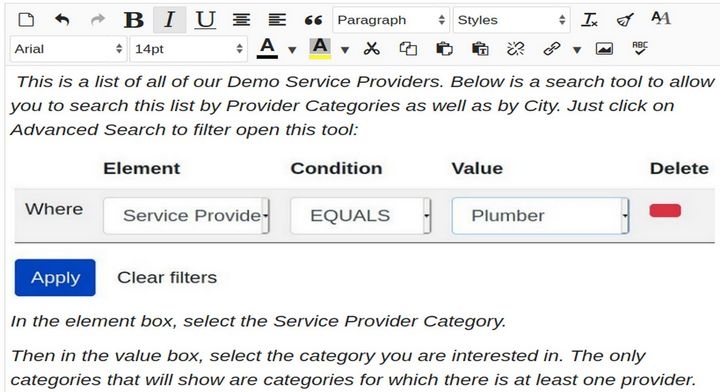Screen dimensions: 720x392
Task: Open the Paragraph format dropdown
Action: point(391,20)
